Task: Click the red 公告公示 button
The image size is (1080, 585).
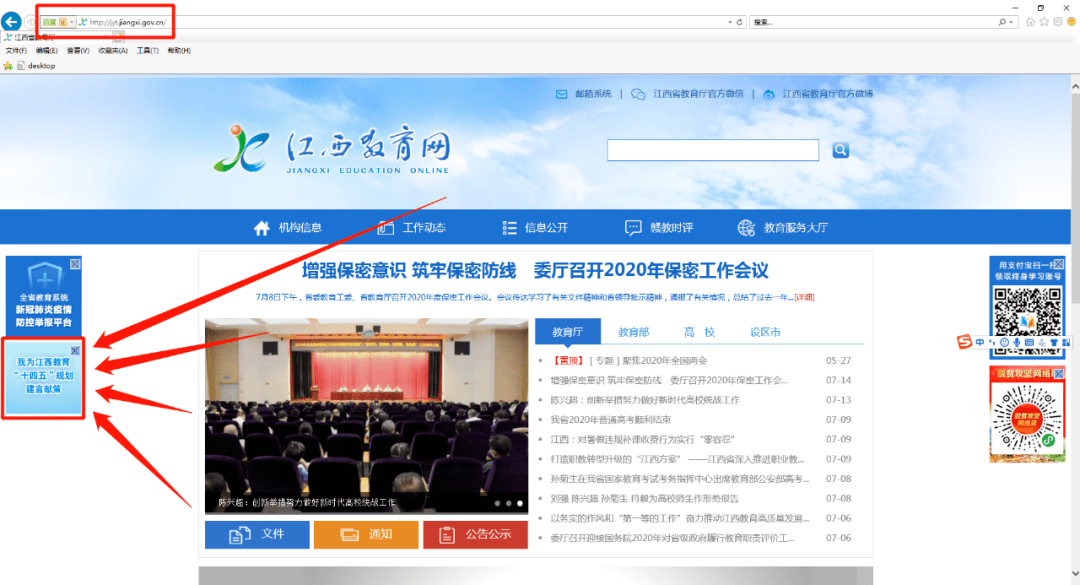Action: point(475,534)
